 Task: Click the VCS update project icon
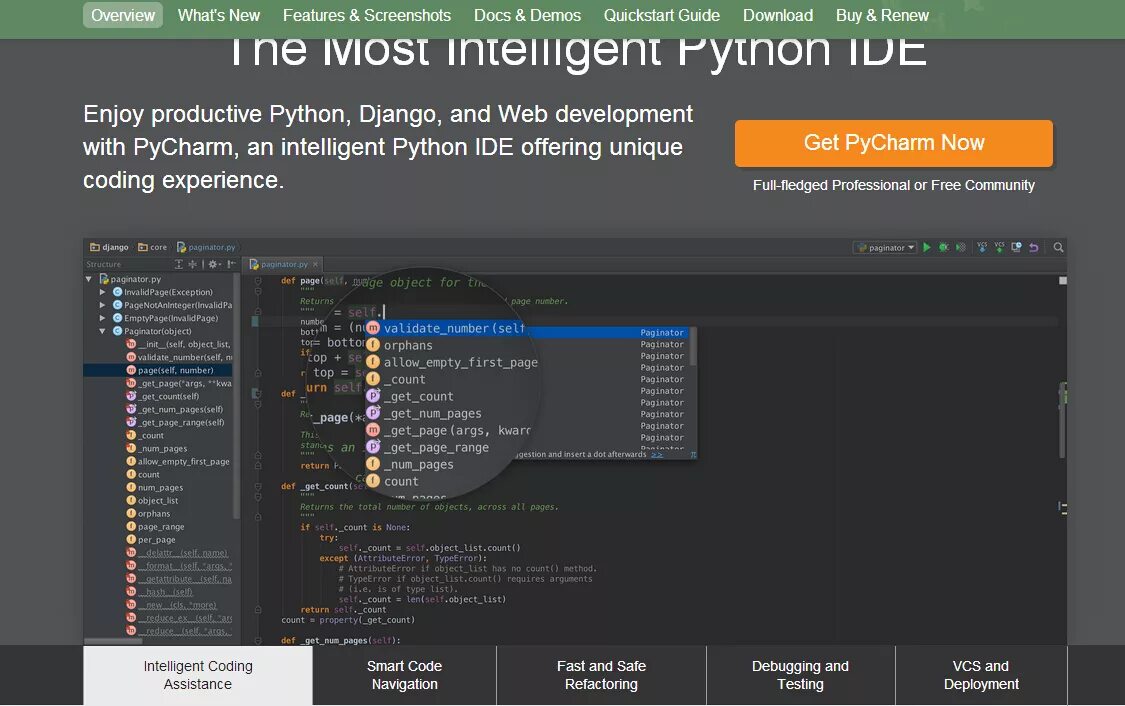982,248
